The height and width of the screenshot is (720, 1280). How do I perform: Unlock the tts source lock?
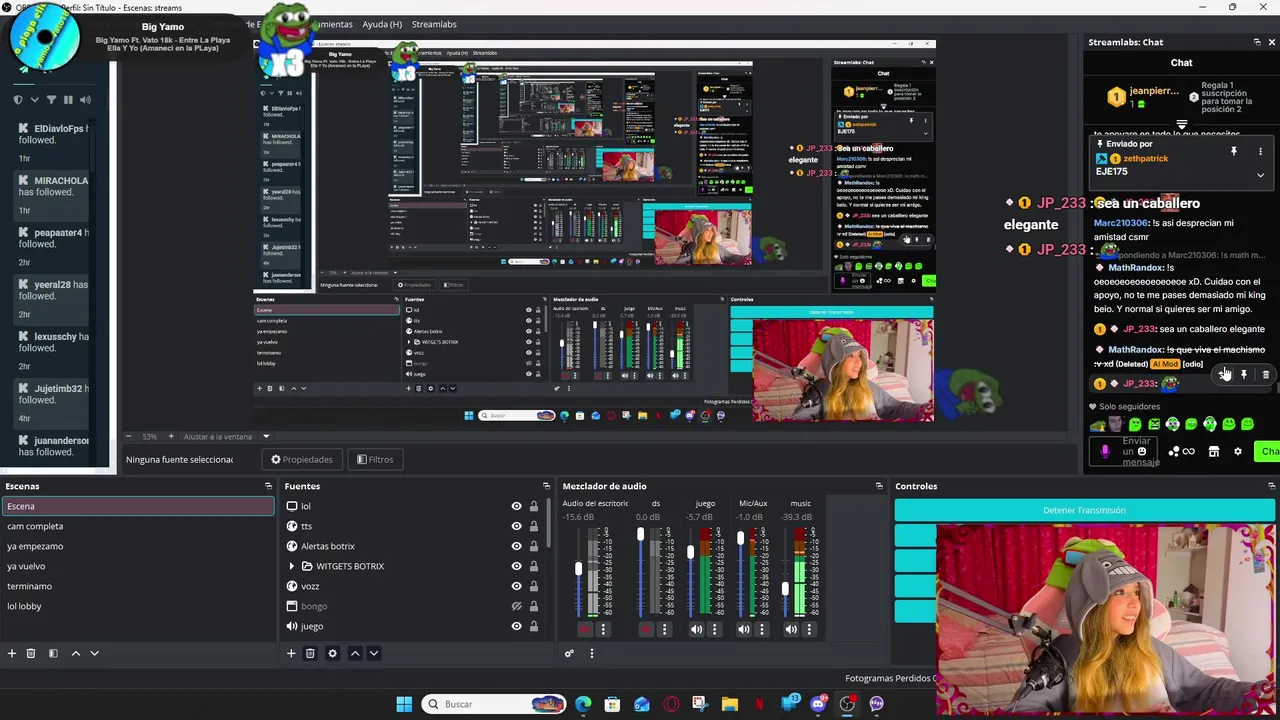click(533, 526)
